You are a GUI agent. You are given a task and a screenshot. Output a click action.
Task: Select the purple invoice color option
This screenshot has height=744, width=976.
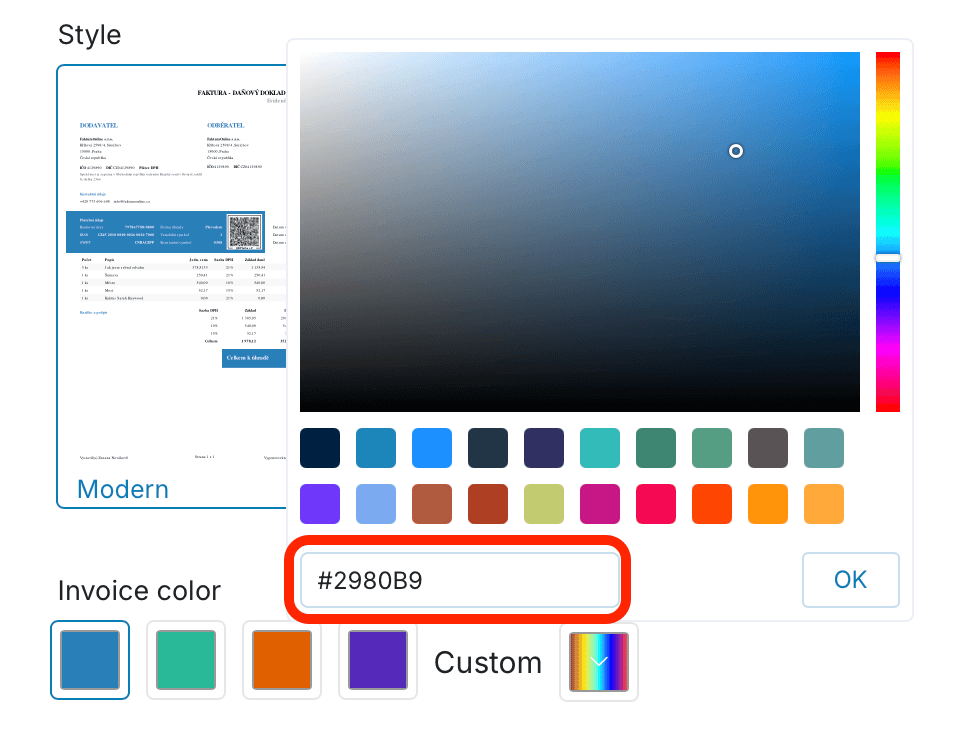coord(378,660)
